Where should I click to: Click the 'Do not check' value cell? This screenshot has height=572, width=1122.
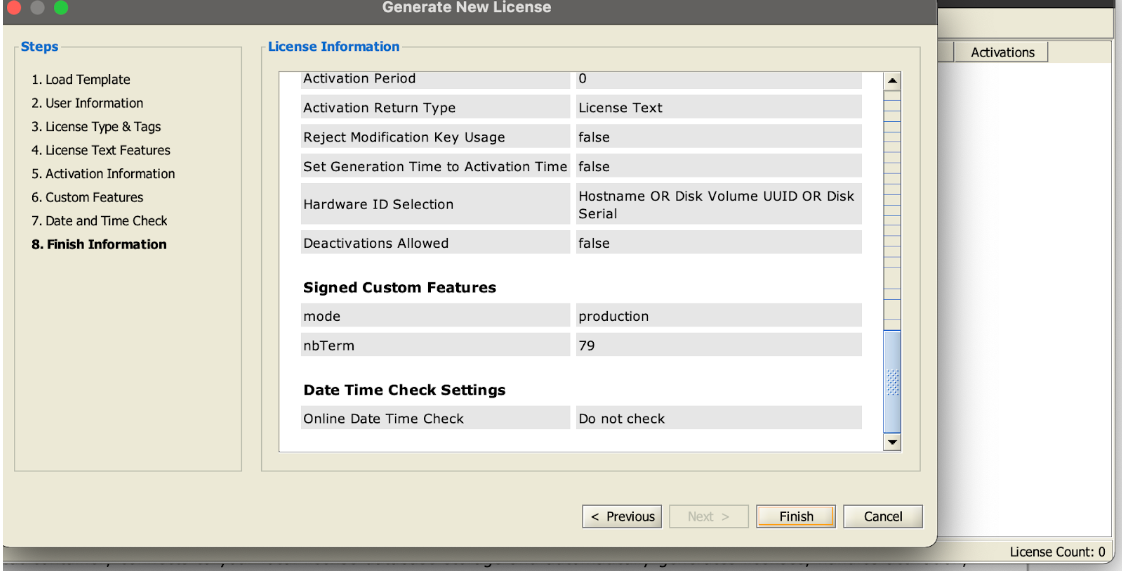pos(718,418)
